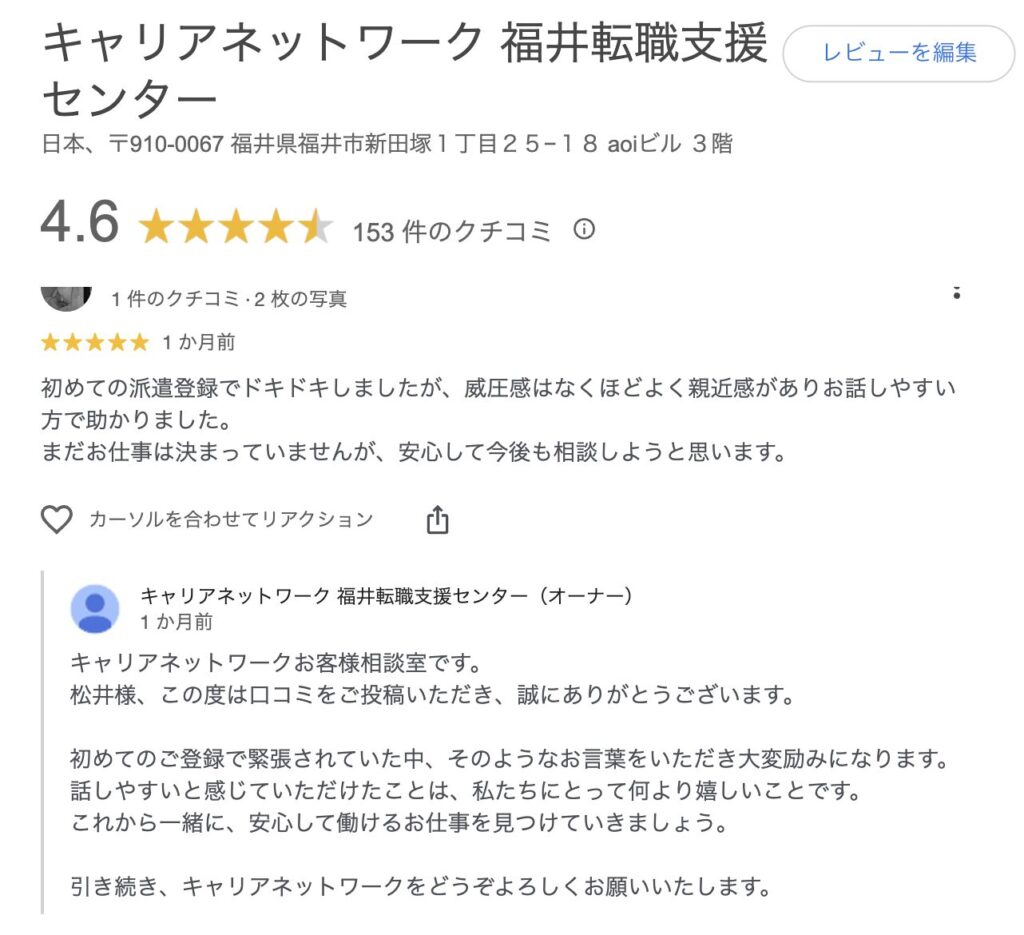The width and height of the screenshot is (1024, 935).
Task: Click the heart reaction icon
Action: (x=57, y=519)
